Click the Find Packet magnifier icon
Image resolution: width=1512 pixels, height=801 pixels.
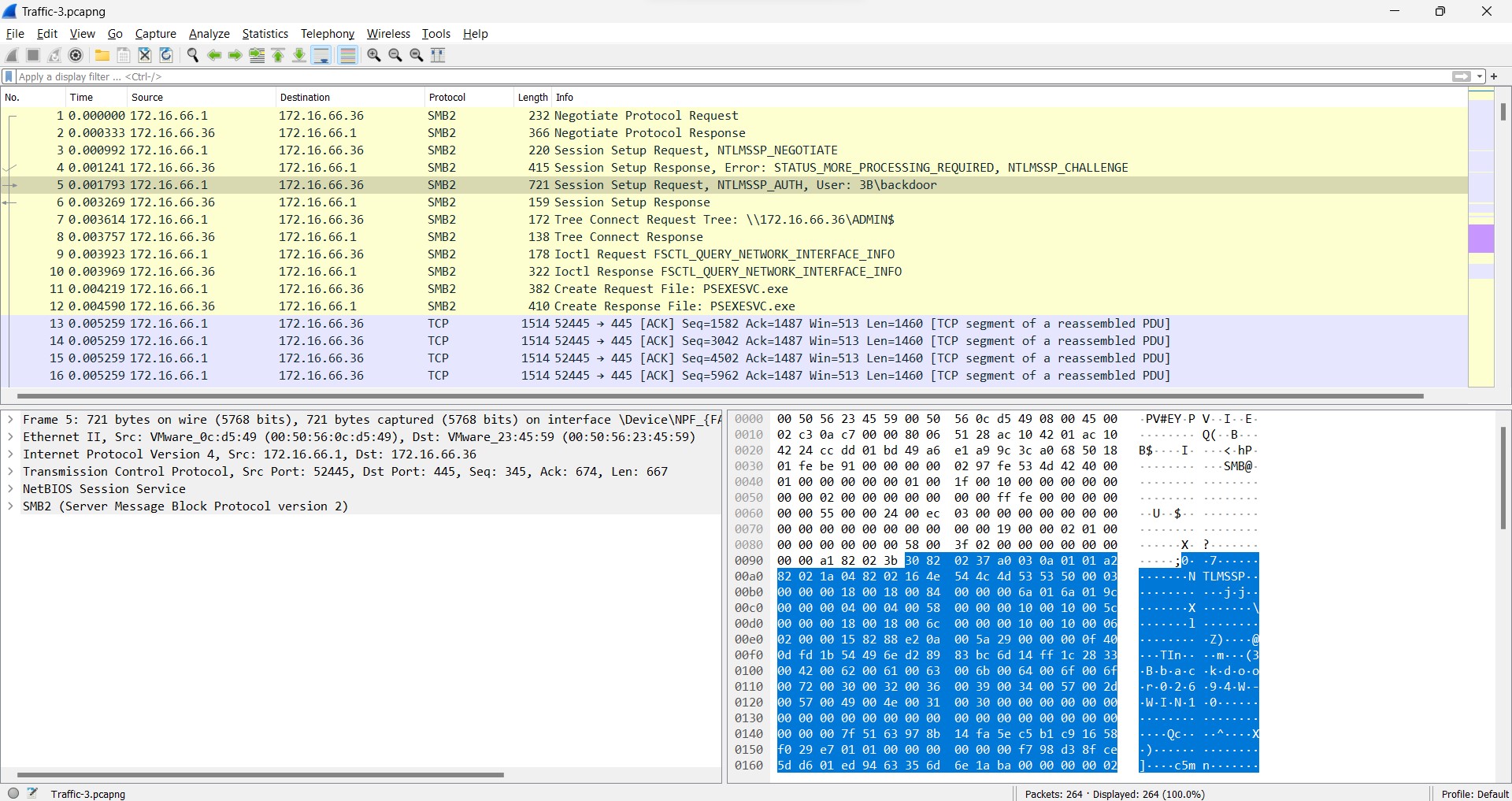point(193,55)
